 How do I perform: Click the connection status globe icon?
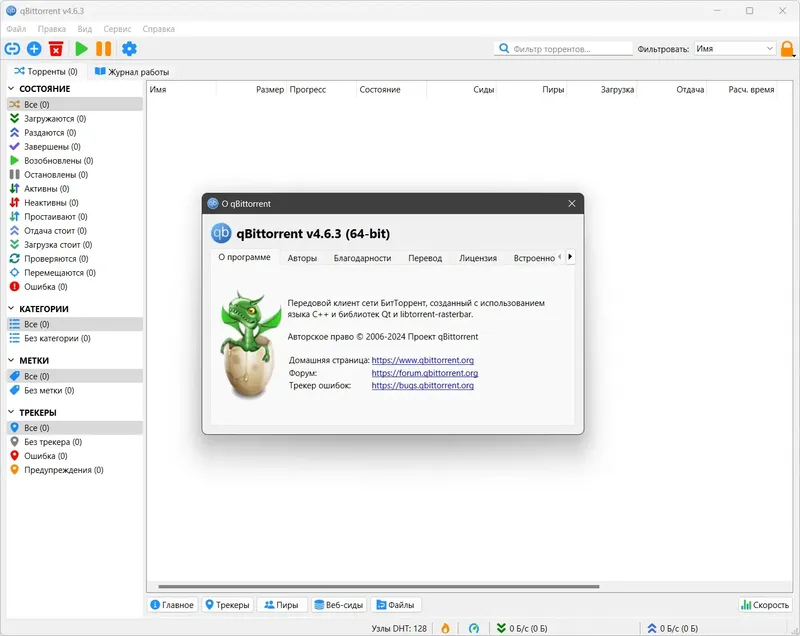click(x=473, y=626)
